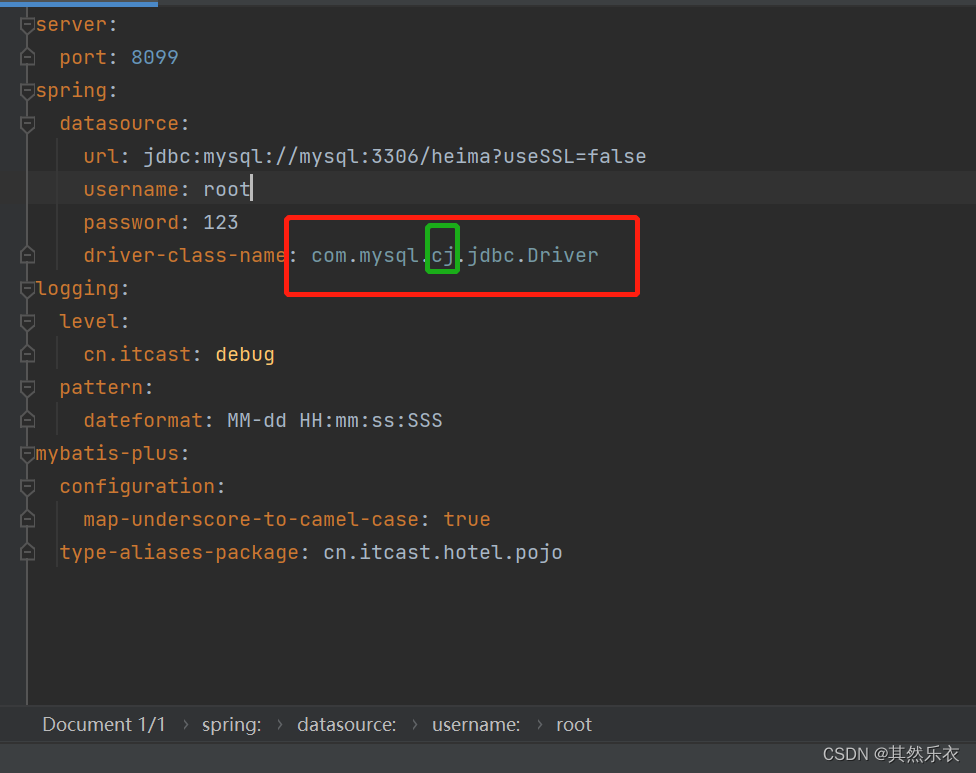Screen dimensions: 976x773
Task: Collapse the spring section in the gutter
Action: [27, 90]
